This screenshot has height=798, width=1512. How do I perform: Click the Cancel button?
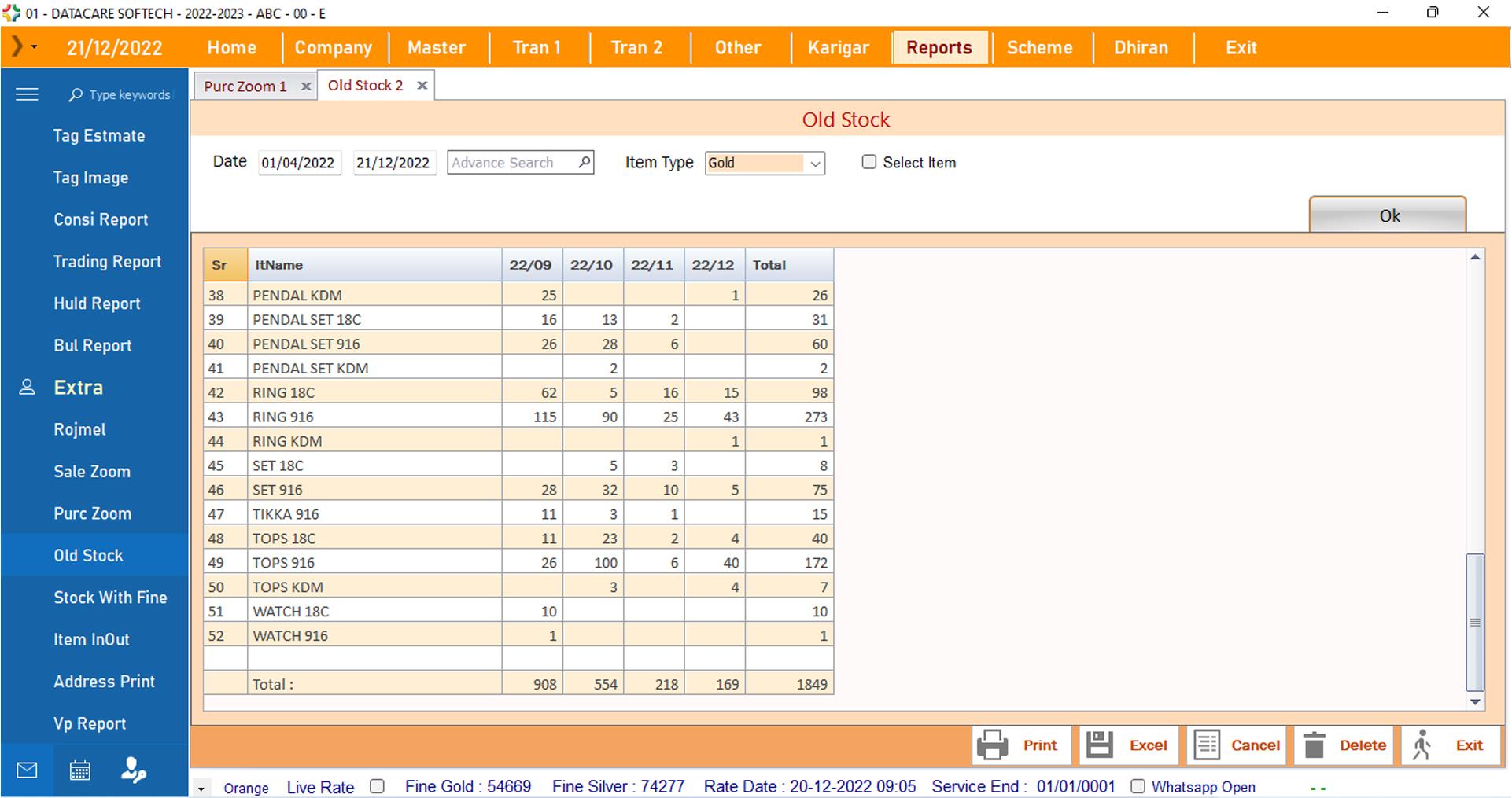pyautogui.click(x=1237, y=745)
